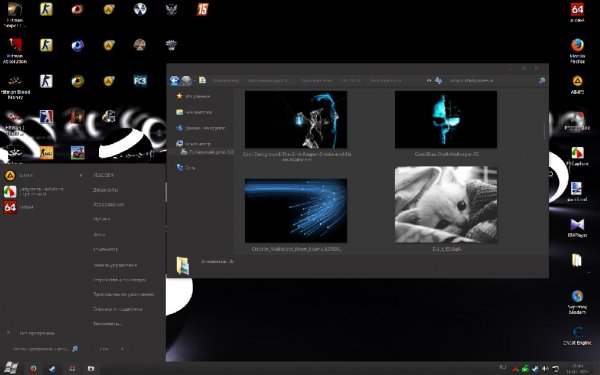
Task: Click Run… in the Start menu
Action: [108, 324]
